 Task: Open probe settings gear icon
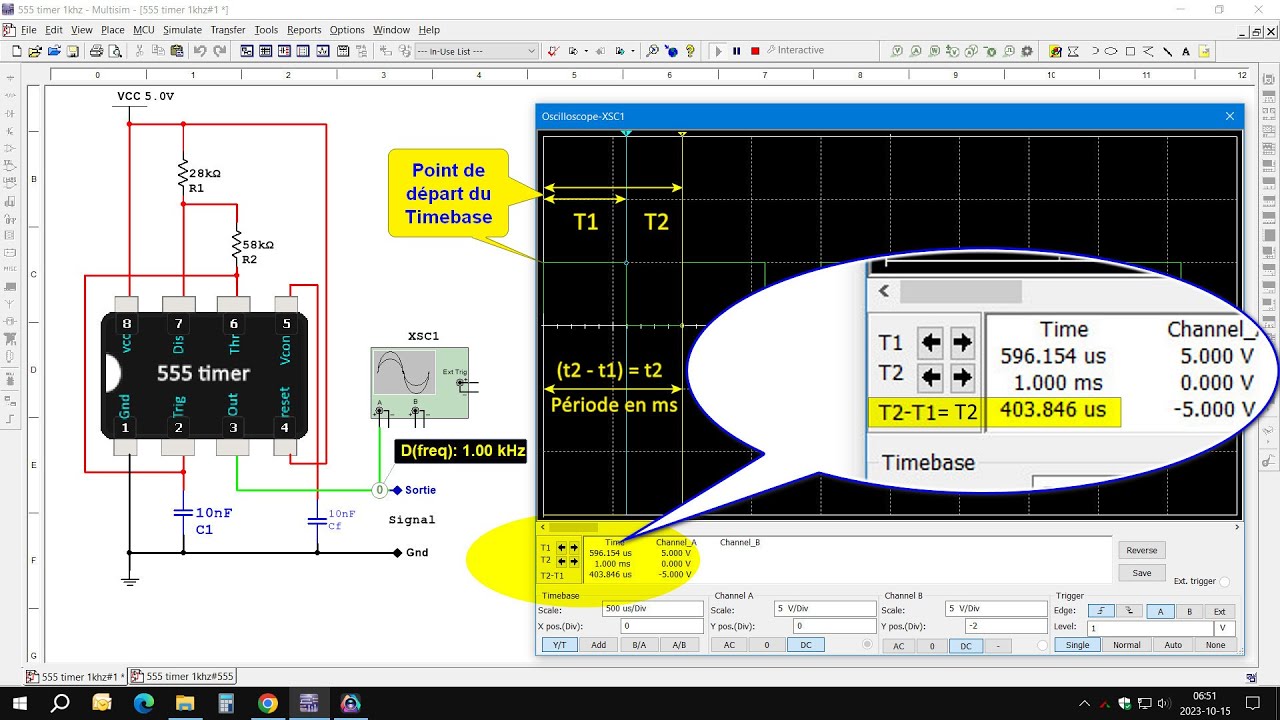pyautogui.click(x=1026, y=50)
